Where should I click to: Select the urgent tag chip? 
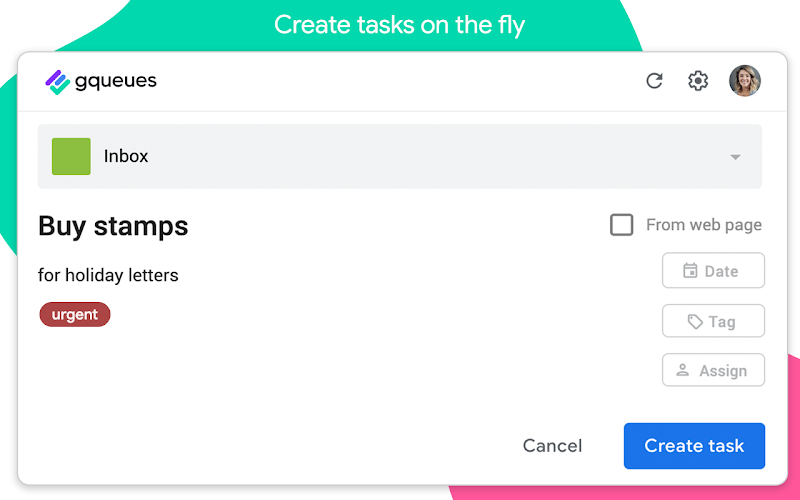[74, 314]
